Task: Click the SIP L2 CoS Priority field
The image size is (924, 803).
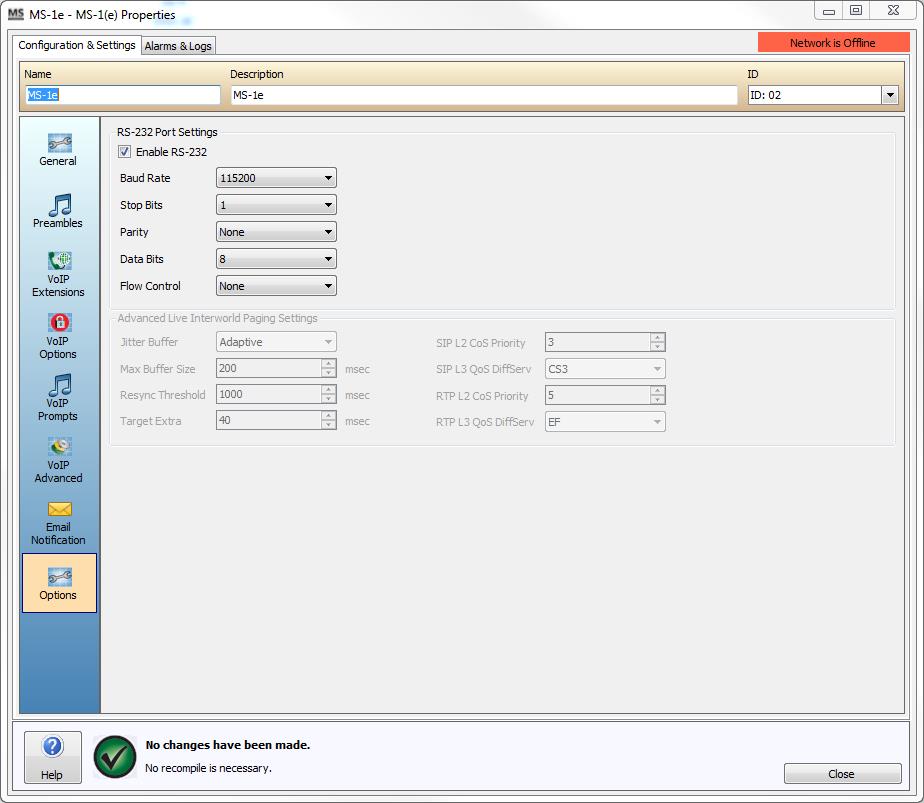Action: coord(598,342)
